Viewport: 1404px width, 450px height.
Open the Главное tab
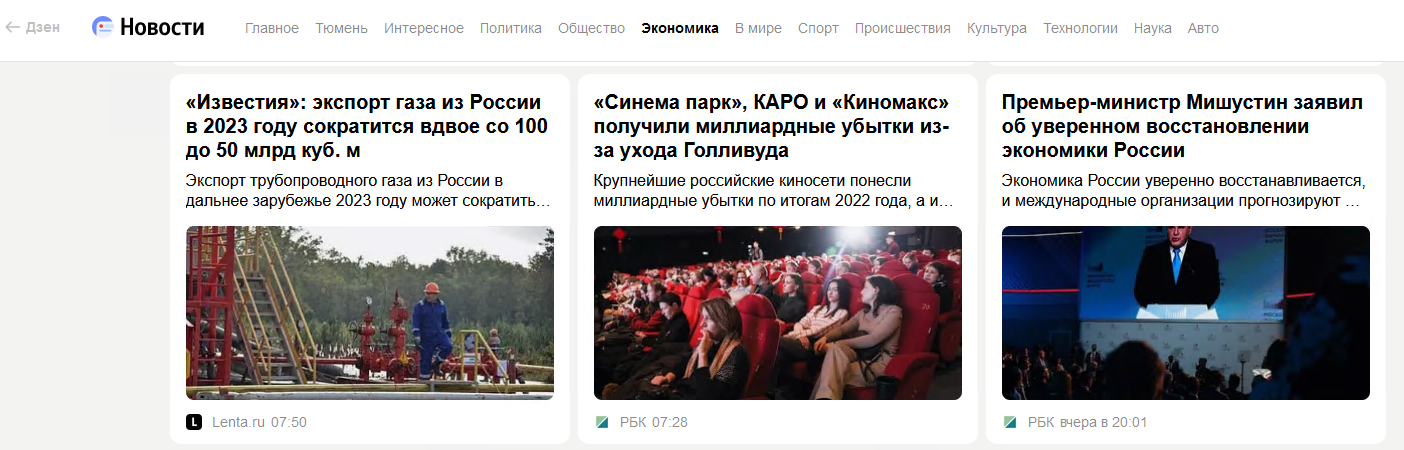tap(272, 28)
